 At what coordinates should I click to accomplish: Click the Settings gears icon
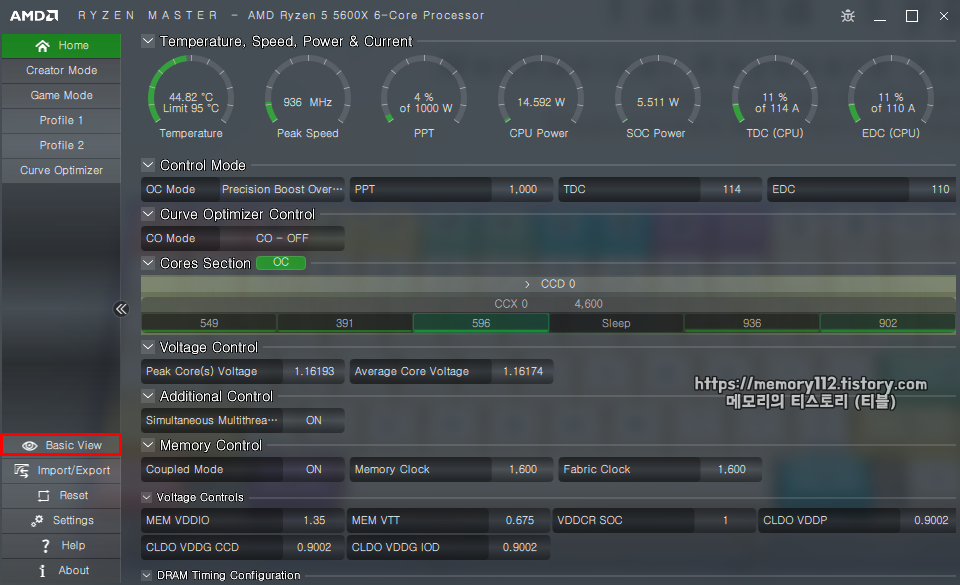tap(37, 521)
